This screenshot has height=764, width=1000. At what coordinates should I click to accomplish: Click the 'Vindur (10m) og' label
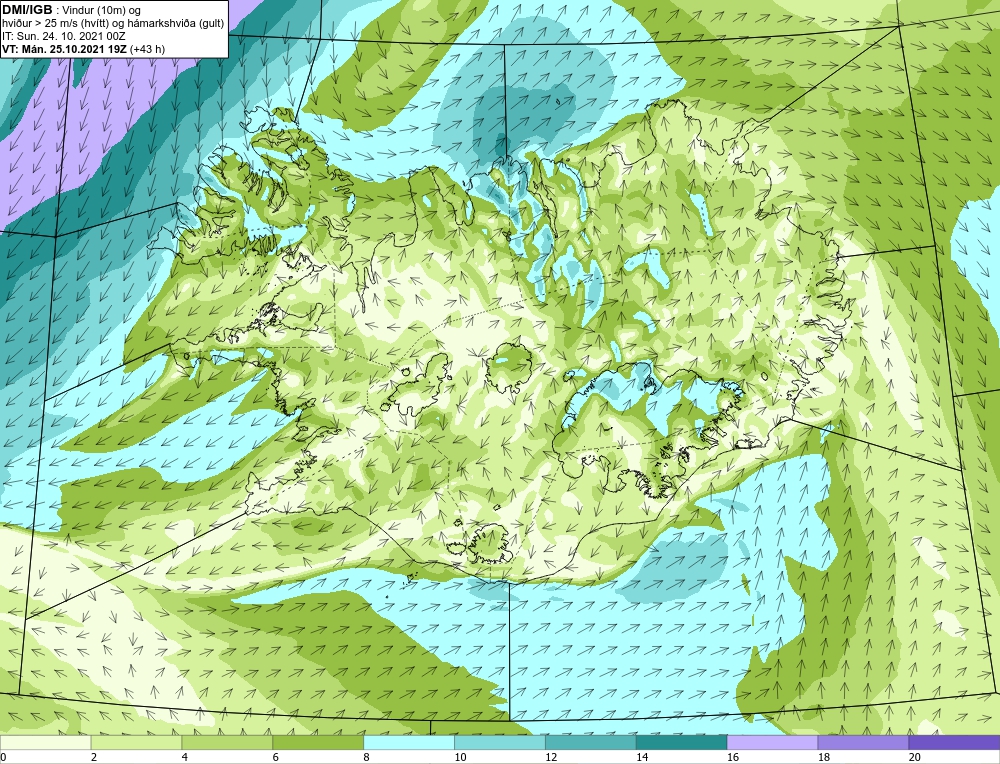pos(103,10)
